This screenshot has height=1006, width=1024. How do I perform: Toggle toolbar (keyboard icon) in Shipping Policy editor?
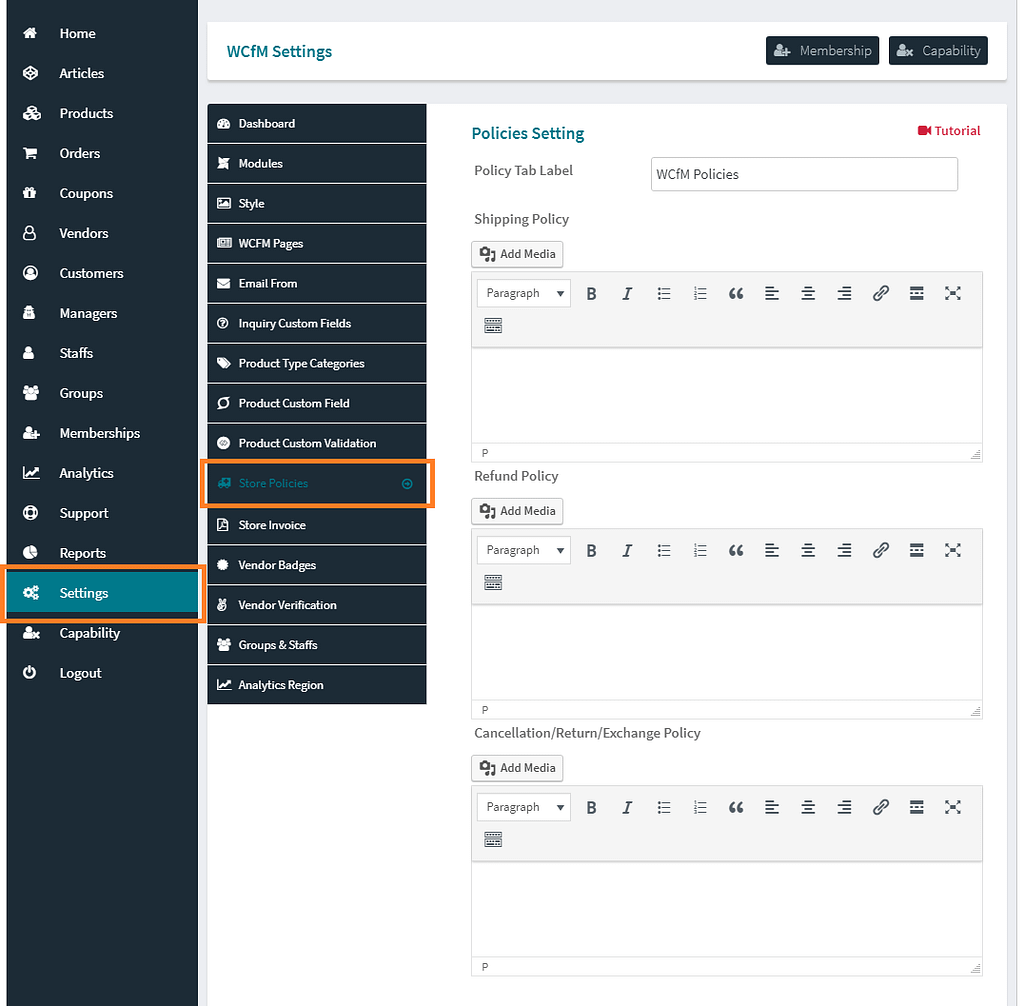493,326
